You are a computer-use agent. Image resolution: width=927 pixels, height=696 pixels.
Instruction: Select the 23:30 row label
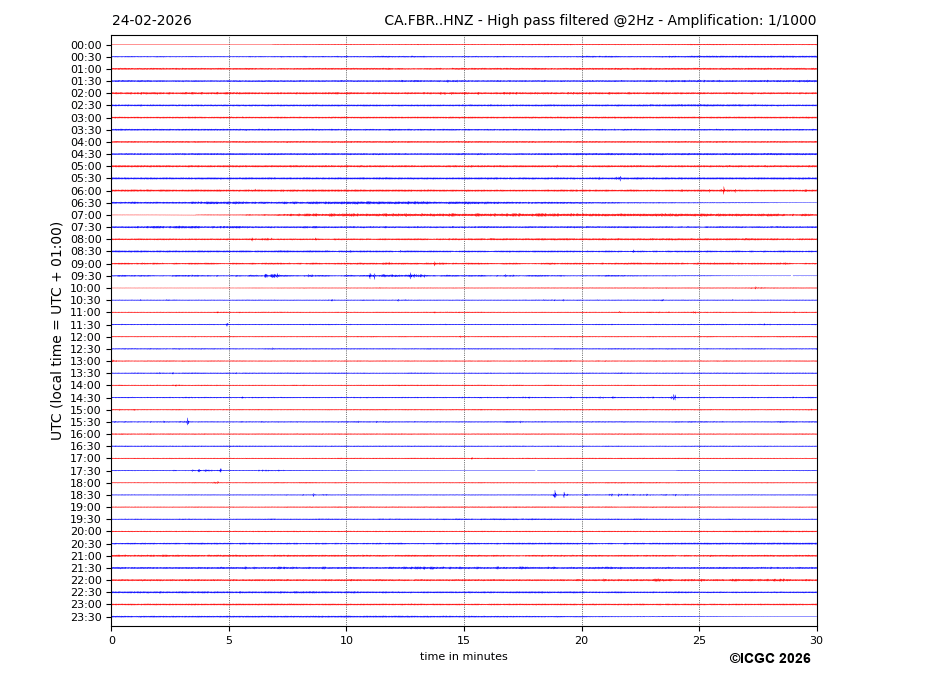[85, 617]
